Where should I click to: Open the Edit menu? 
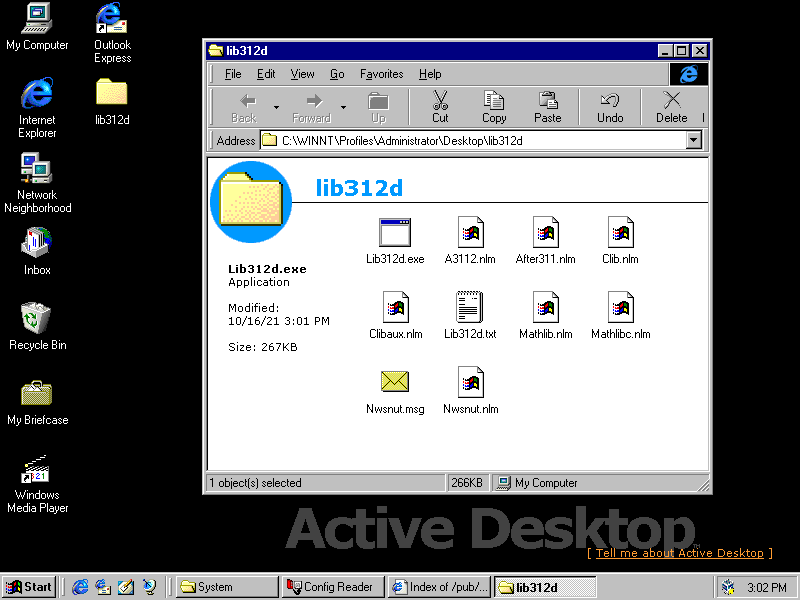pyautogui.click(x=266, y=74)
